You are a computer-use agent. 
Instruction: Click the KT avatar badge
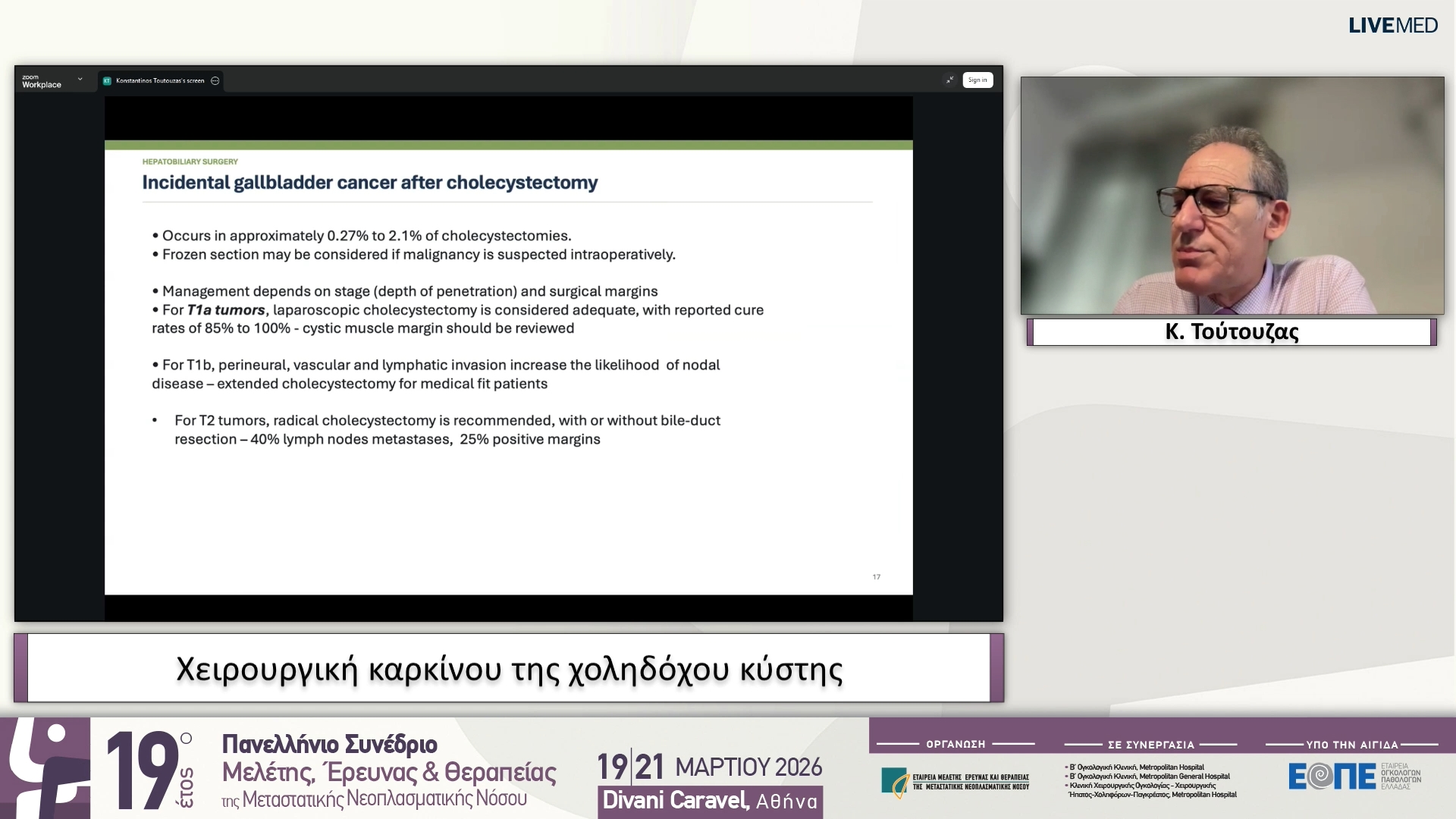tap(107, 80)
